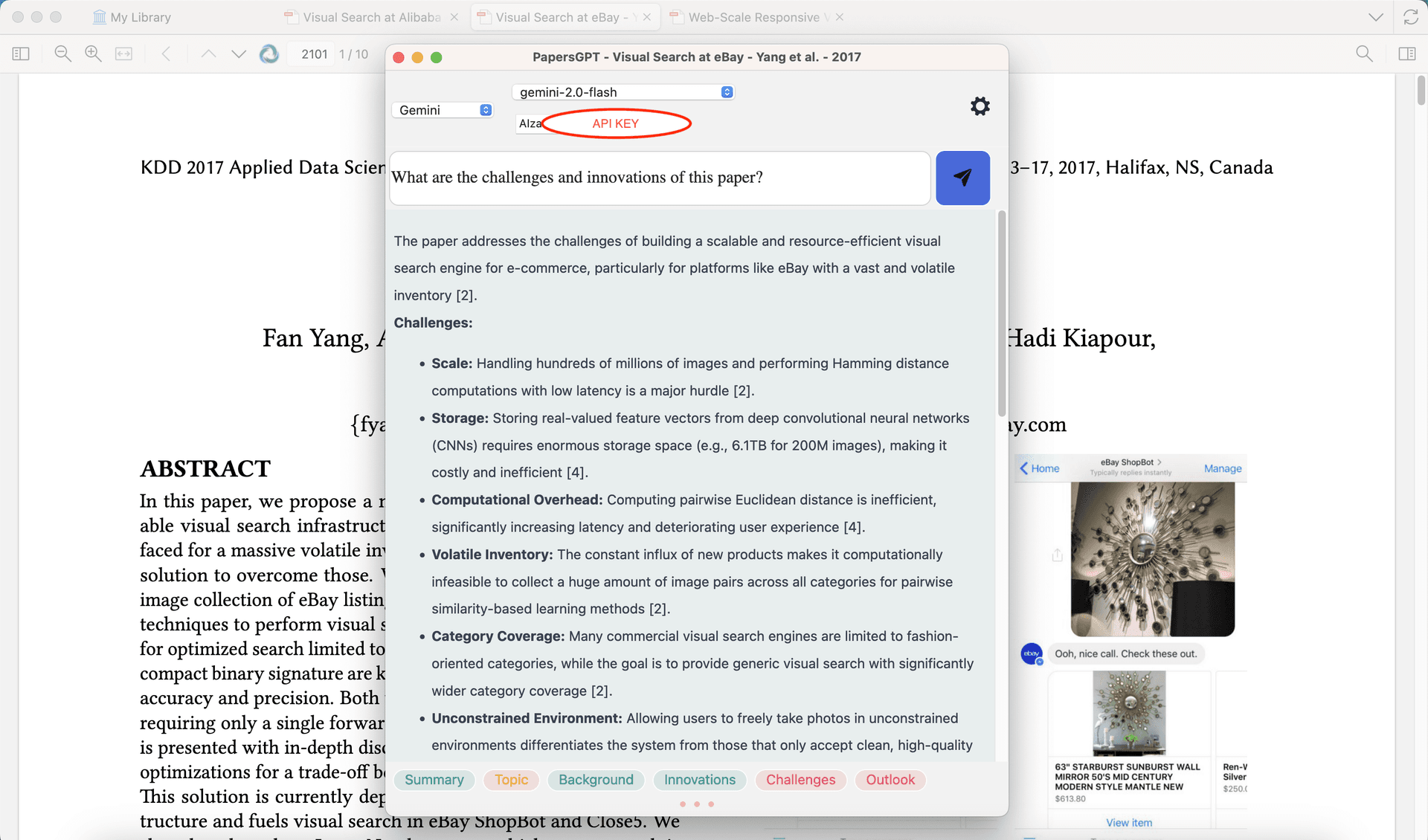Click the API KEY input field
This screenshot has width=1428, height=840.
[615, 123]
